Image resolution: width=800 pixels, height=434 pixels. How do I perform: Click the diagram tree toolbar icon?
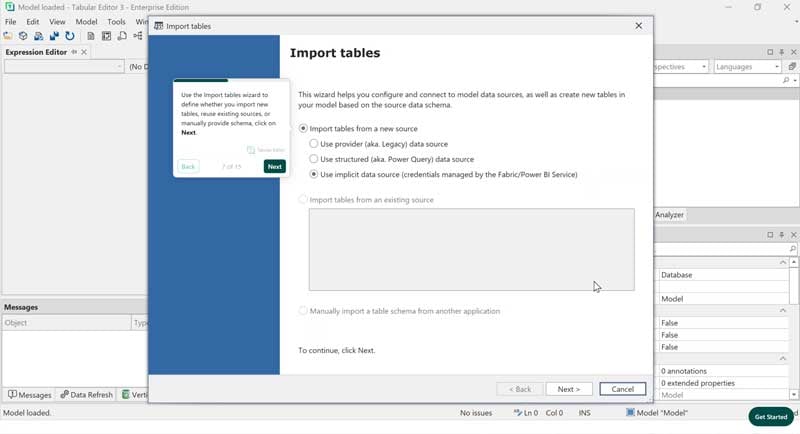coord(138,36)
